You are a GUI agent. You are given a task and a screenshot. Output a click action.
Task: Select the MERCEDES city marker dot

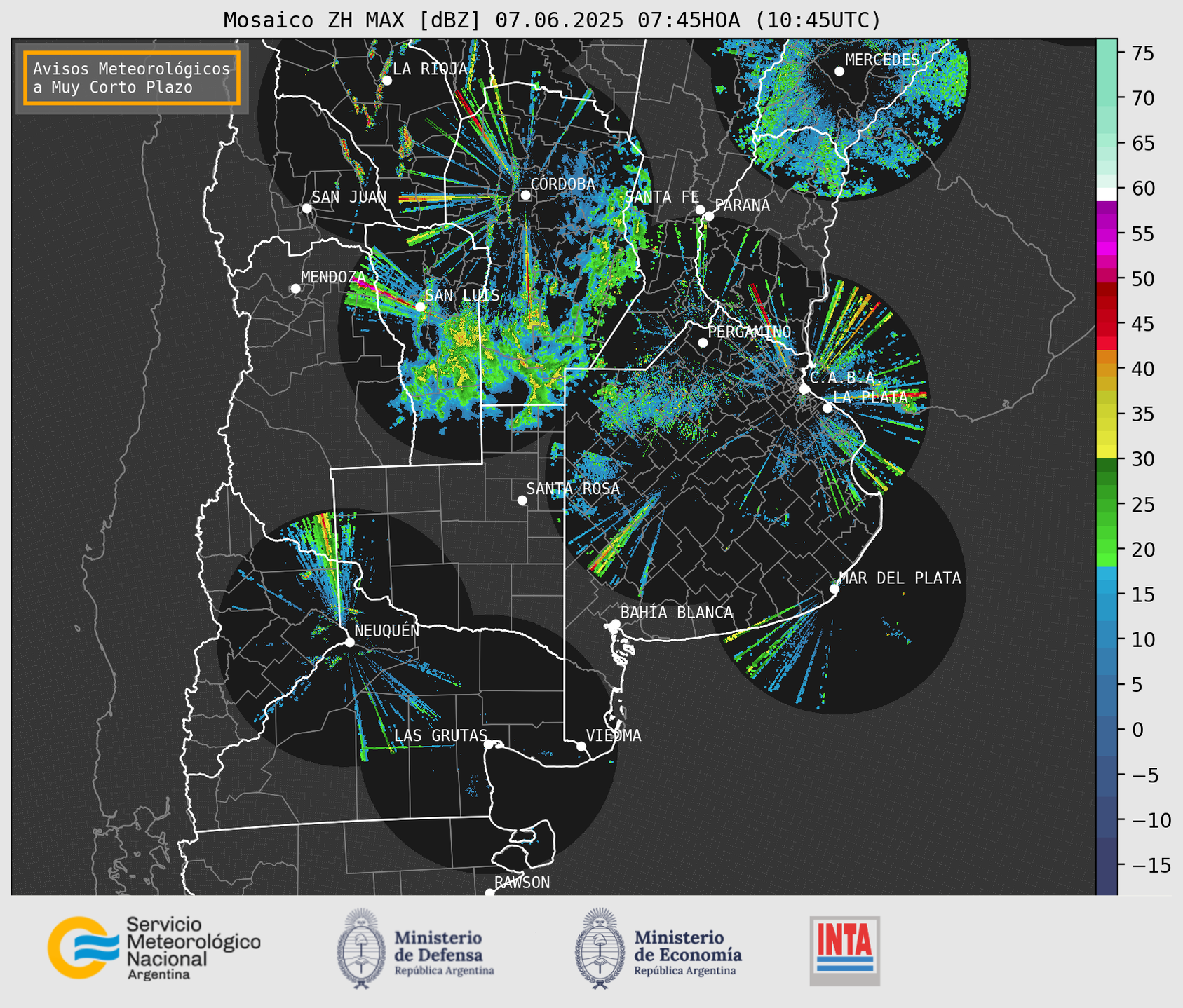pos(839,71)
